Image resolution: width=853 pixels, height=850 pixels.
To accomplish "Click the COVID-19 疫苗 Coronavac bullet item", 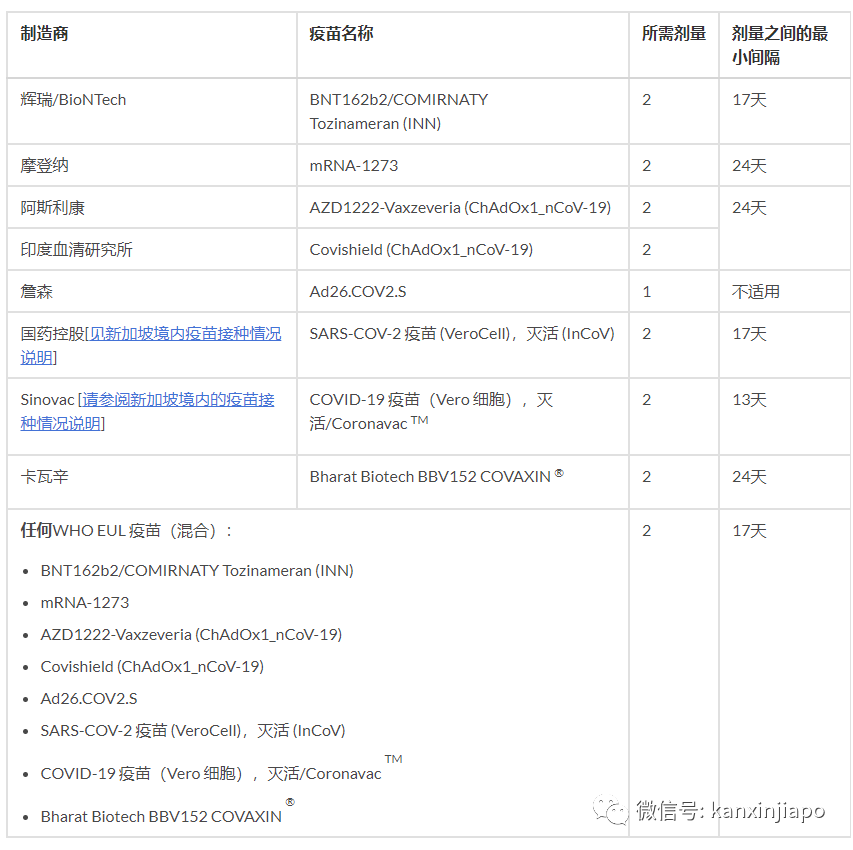I will coord(221,769).
